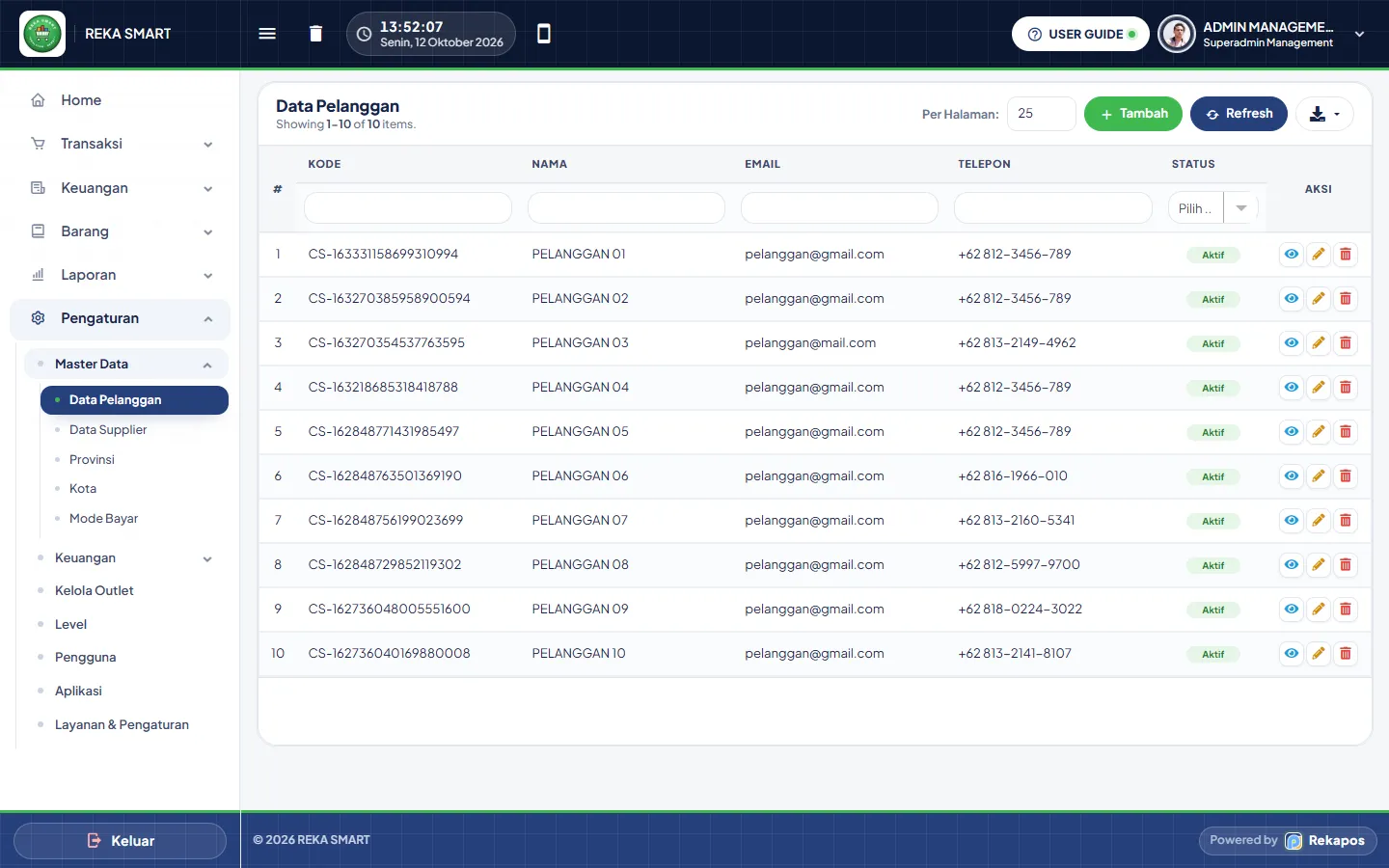Delete PELANGGAN 08 row
The width and height of the screenshot is (1389, 868).
(1346, 565)
